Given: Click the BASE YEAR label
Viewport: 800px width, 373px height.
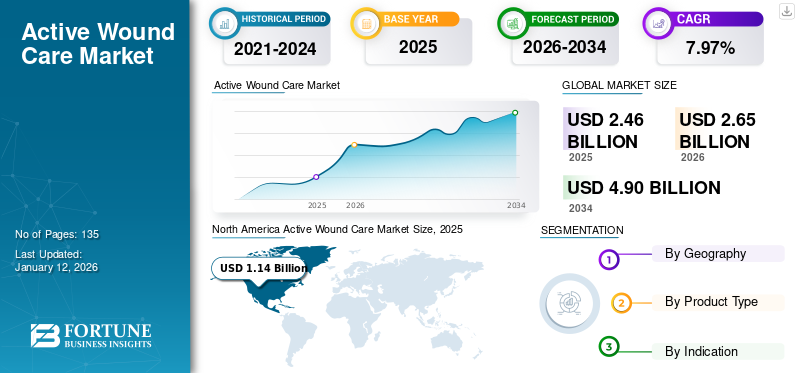Looking at the screenshot, I should 410,19.
